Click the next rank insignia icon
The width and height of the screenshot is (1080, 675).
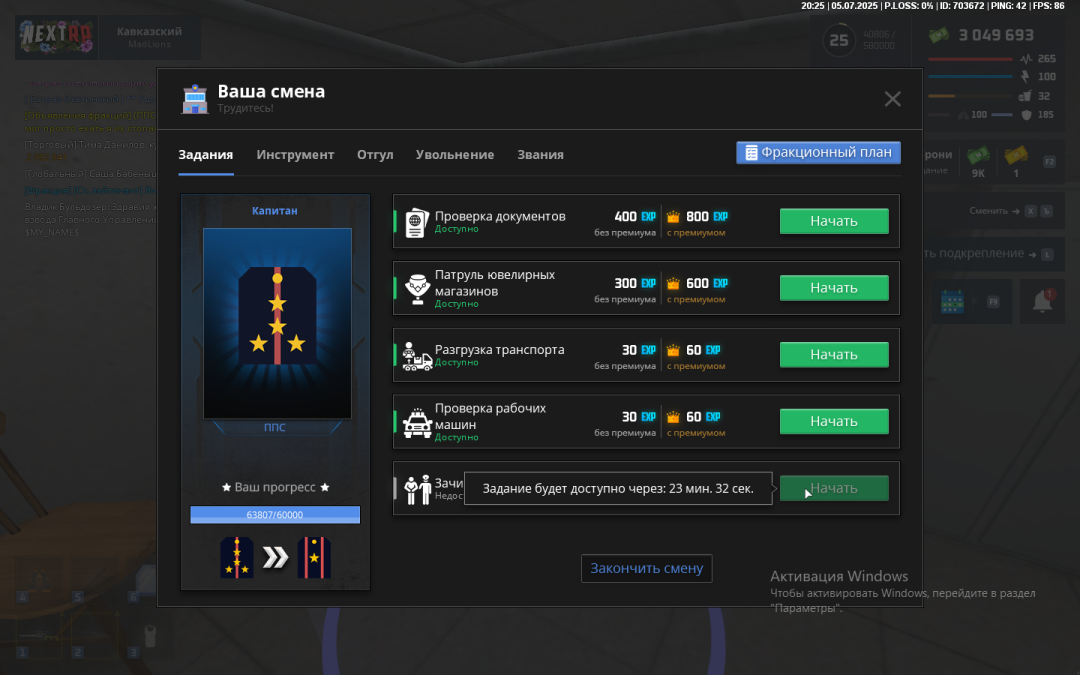pos(314,558)
